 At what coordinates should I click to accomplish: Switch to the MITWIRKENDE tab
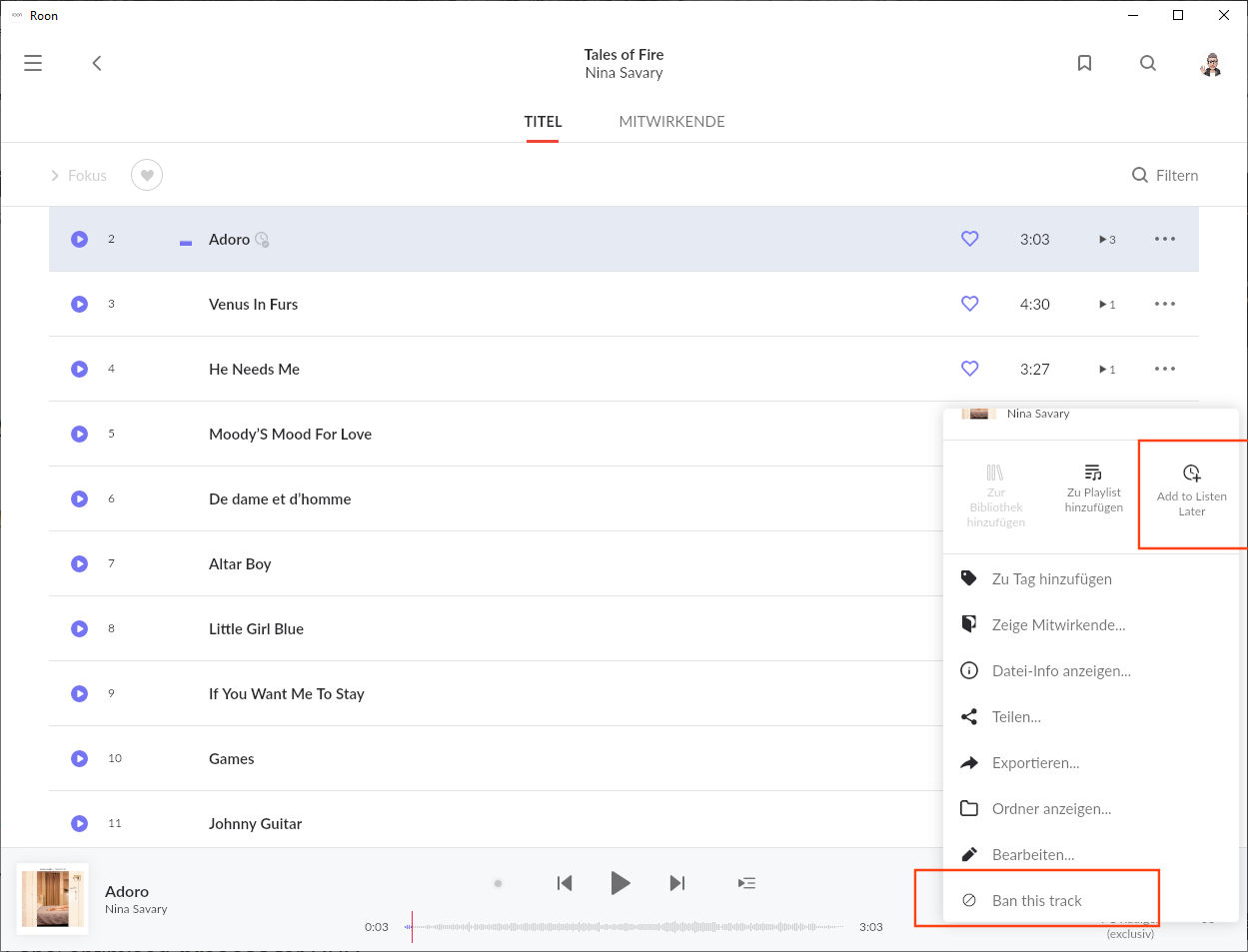tap(671, 122)
